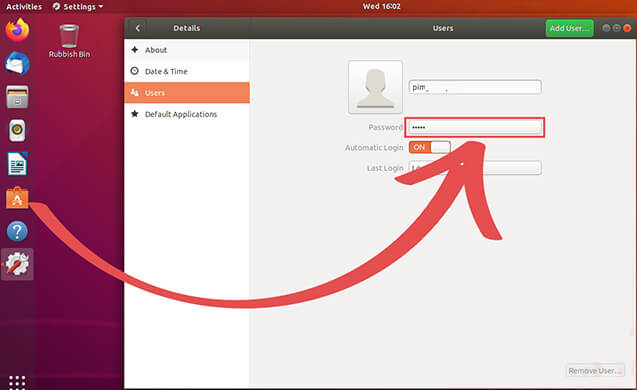
Task: Maximize the Settings window
Action: pyautogui.click(x=617, y=28)
